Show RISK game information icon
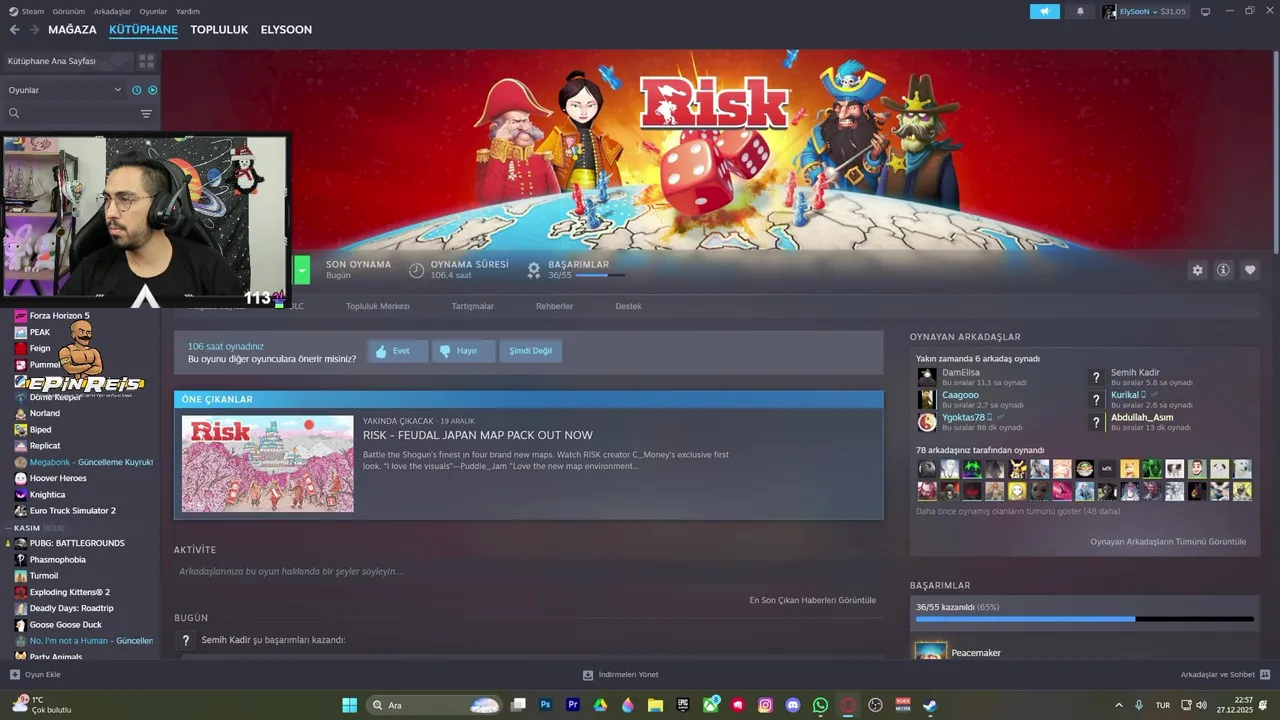Viewport: 1280px width, 720px height. tap(1223, 270)
